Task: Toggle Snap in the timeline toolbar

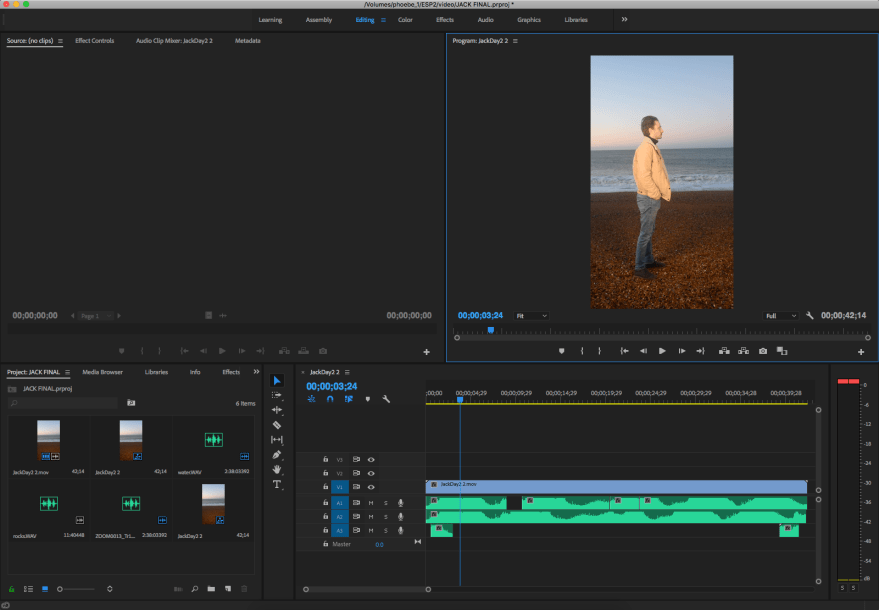Action: pyautogui.click(x=330, y=399)
